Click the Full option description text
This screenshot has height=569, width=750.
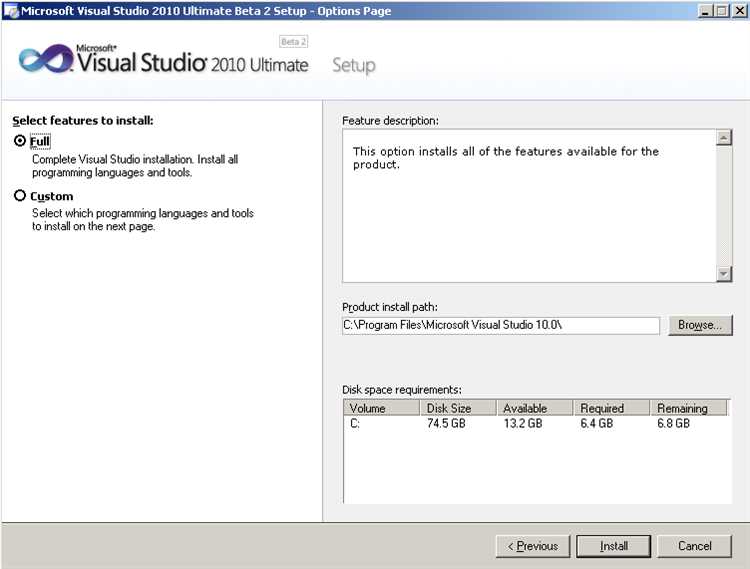click(135, 166)
